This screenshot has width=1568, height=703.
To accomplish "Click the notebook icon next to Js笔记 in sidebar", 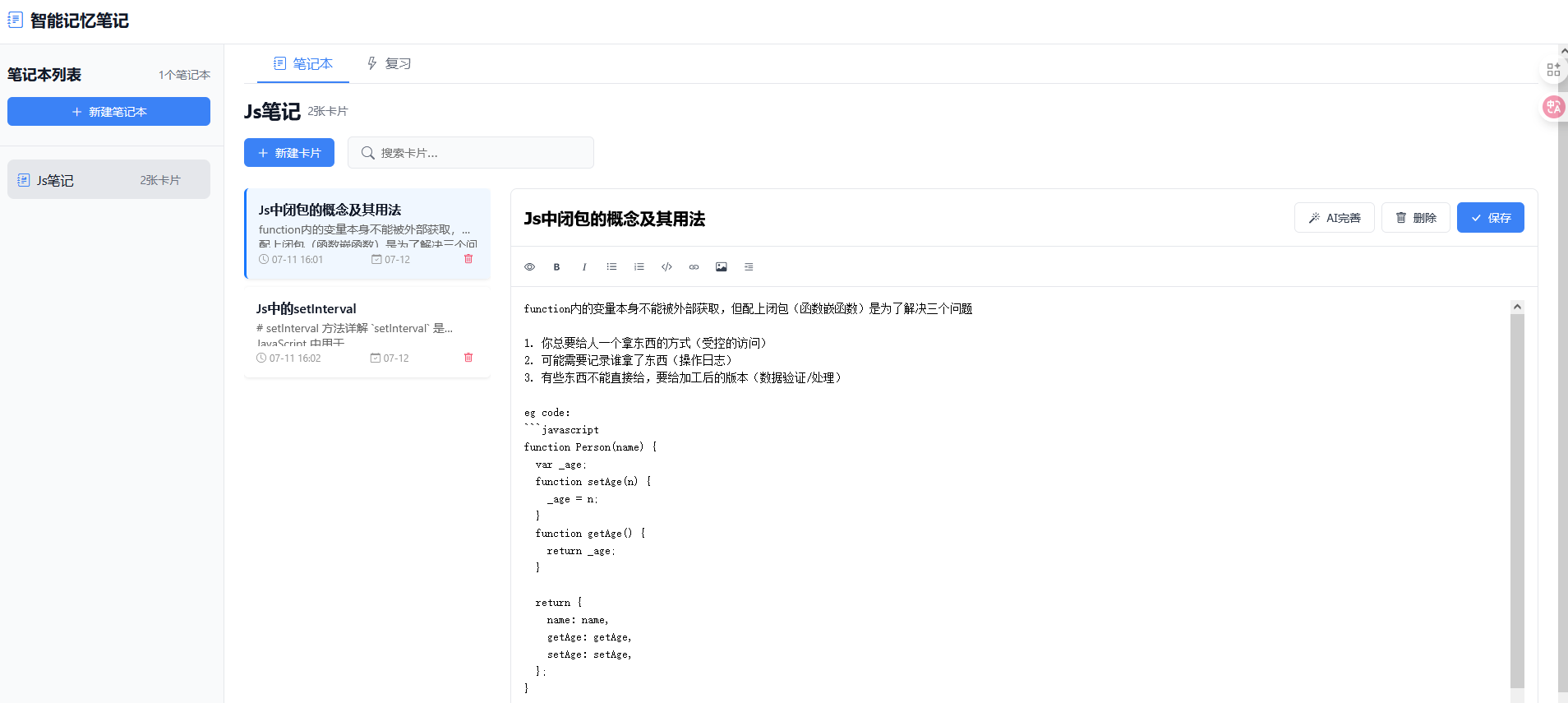I will 24,180.
